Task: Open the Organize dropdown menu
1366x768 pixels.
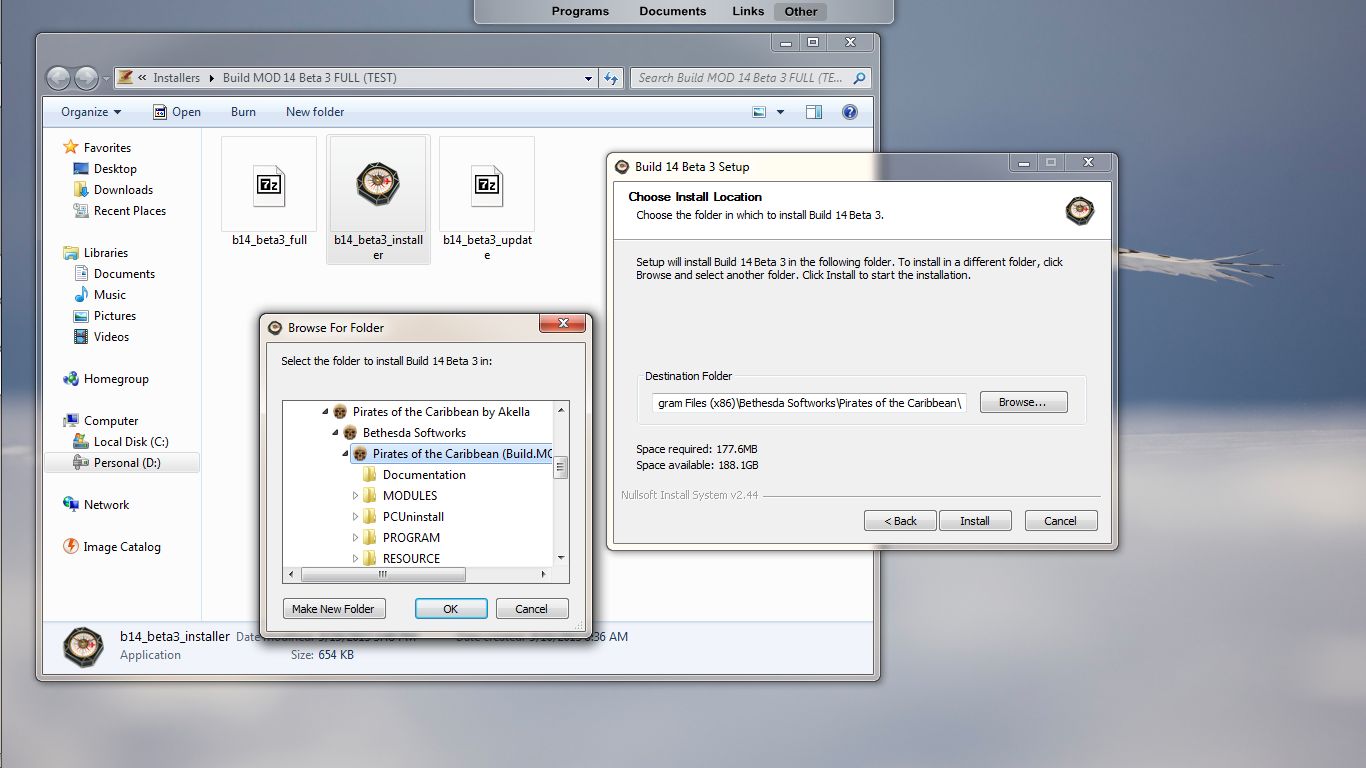Action: pos(91,112)
